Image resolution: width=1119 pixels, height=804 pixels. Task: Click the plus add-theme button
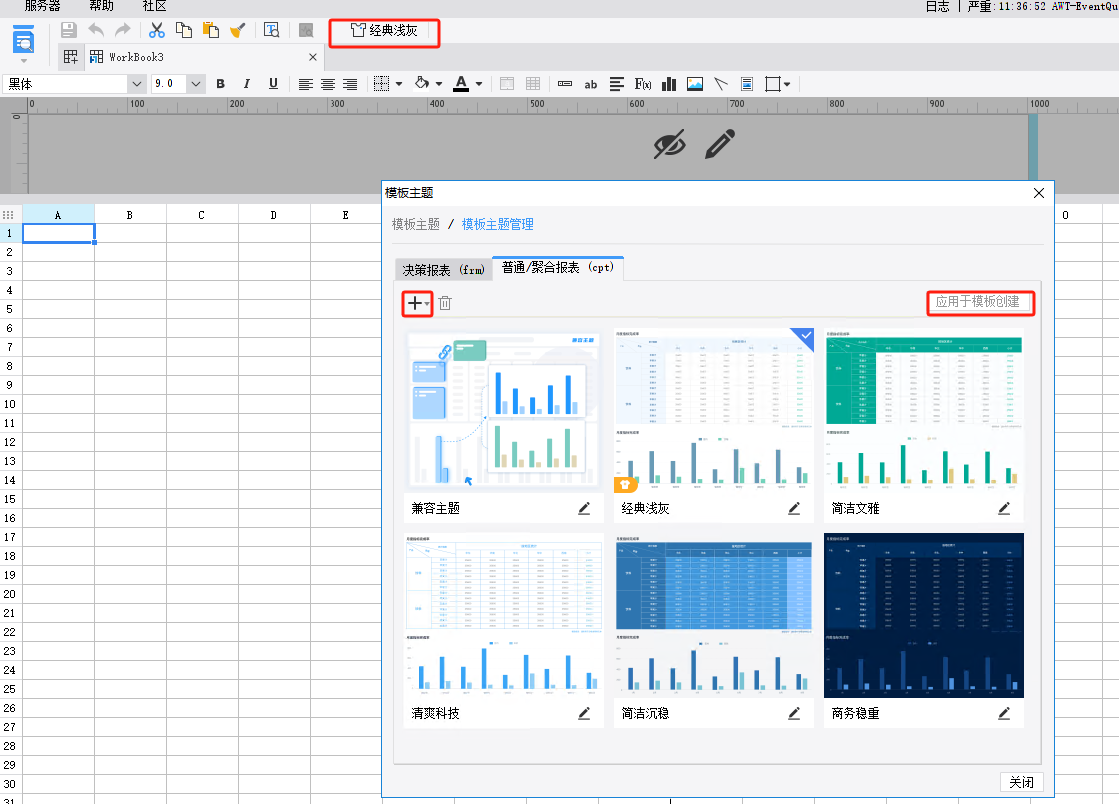click(x=417, y=303)
